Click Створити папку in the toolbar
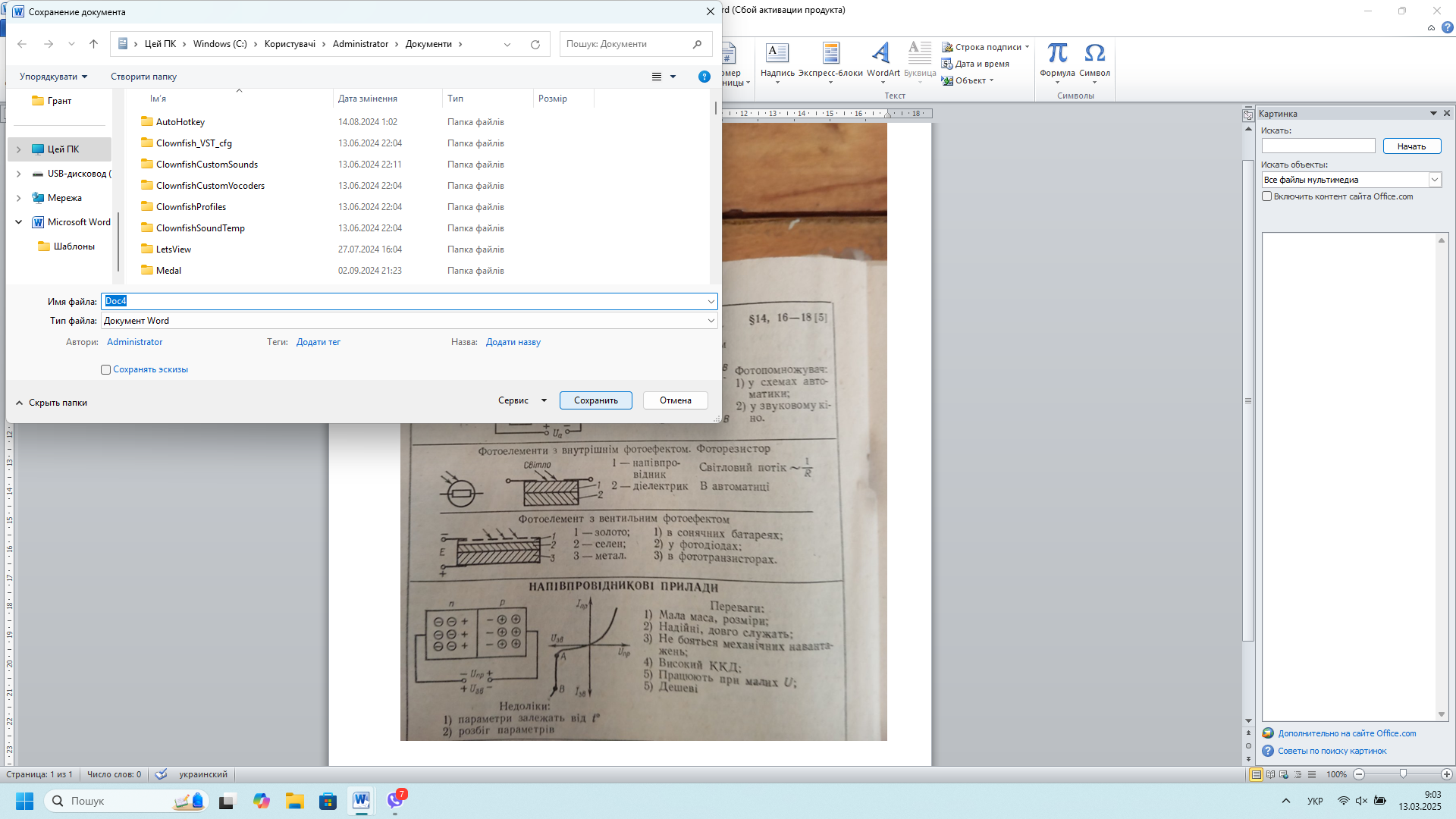Viewport: 1456px width, 819px height. tap(143, 77)
